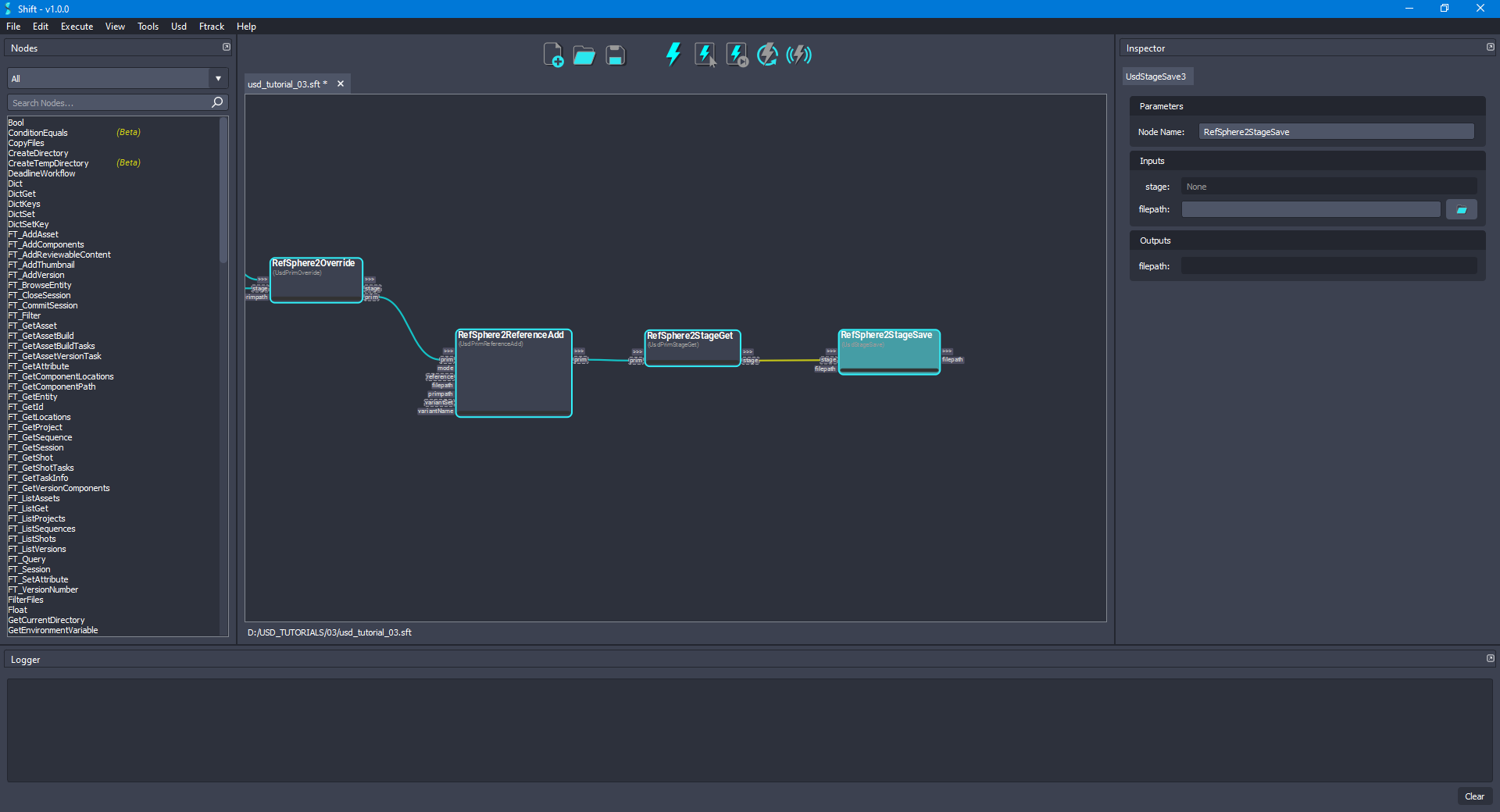
Task: Open an existing graph file
Action: 584,55
